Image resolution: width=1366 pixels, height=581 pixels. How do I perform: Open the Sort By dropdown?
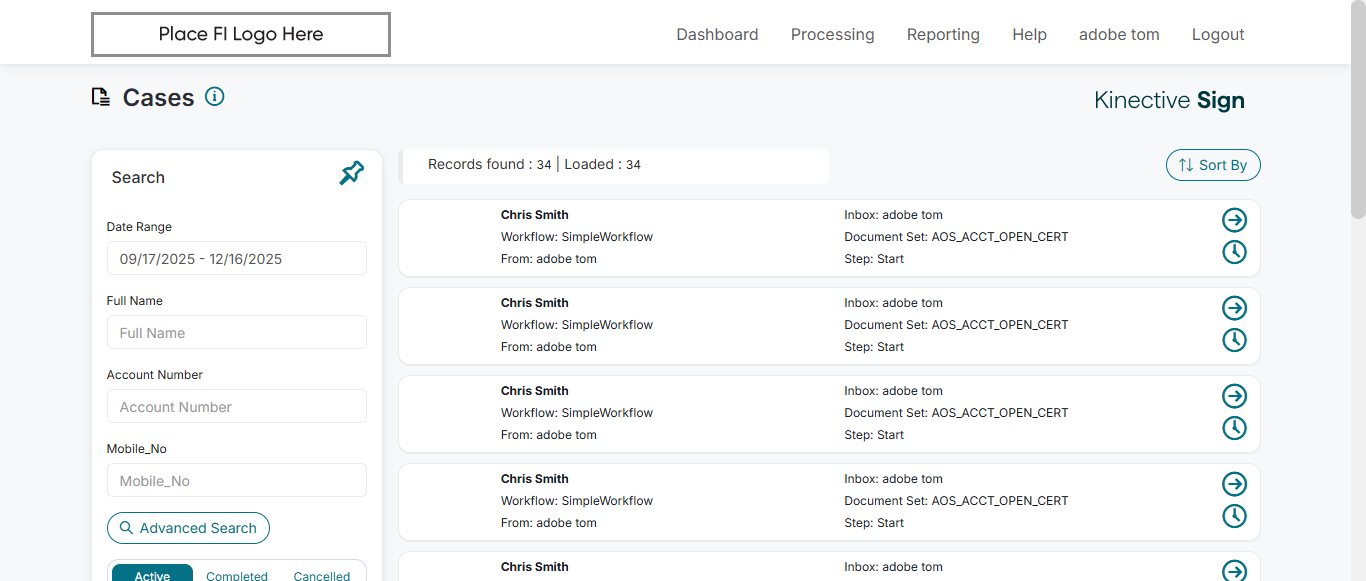coord(1213,165)
